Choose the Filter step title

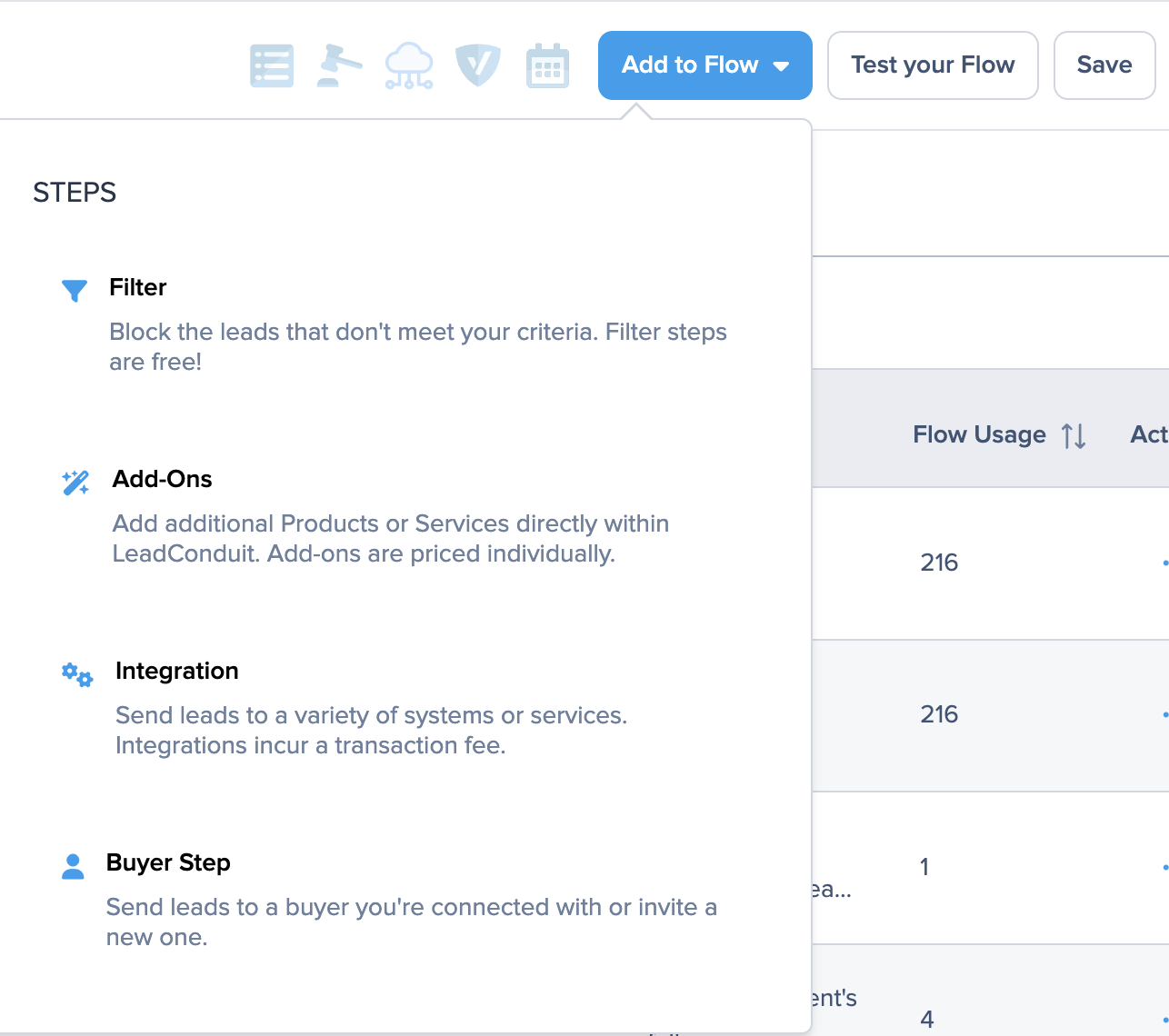coord(138,287)
